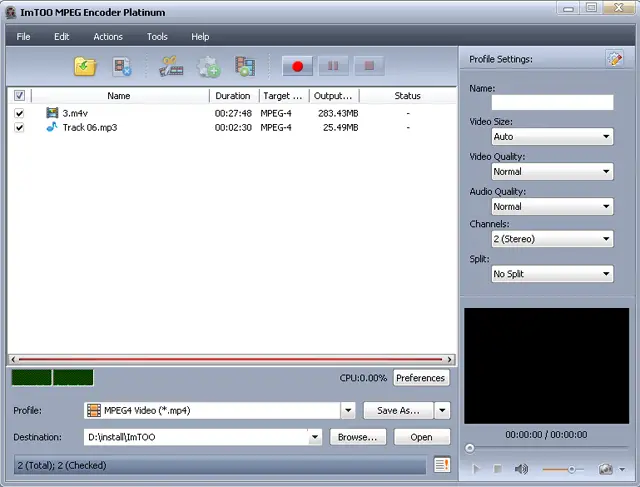
Task: Click the 25.49MB output size cell
Action: click(x=340, y=127)
